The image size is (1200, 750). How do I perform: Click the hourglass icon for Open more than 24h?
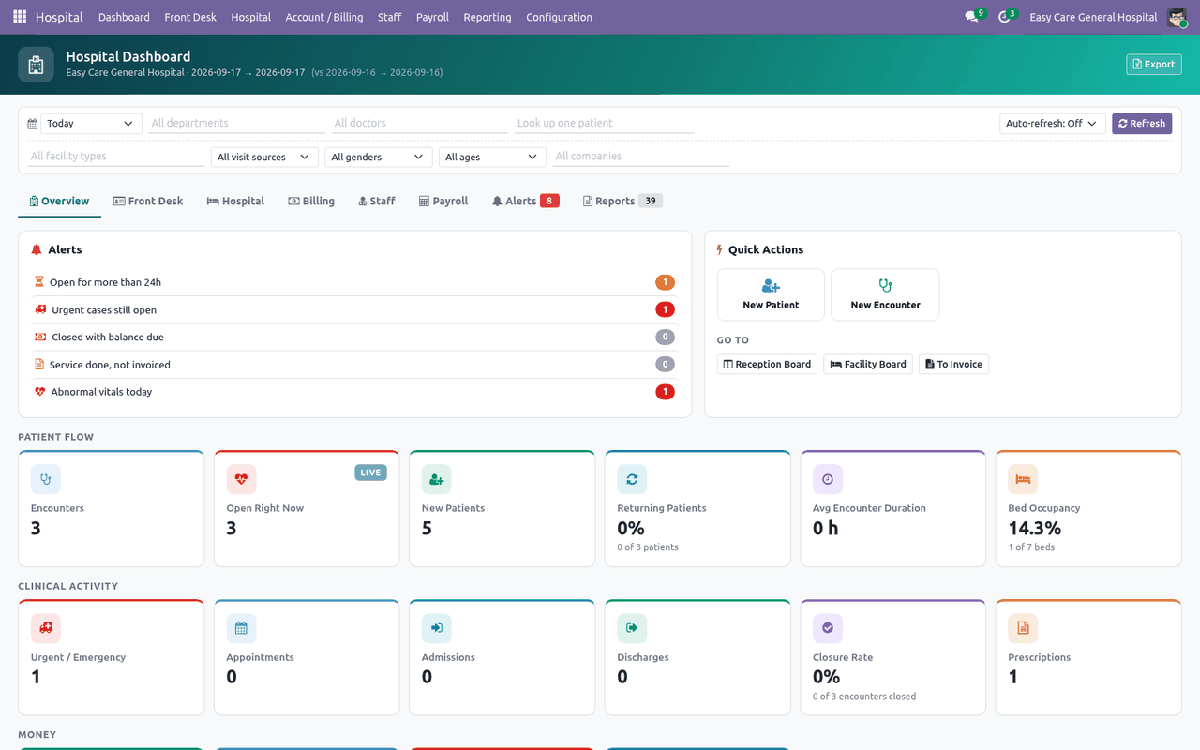pyautogui.click(x=40, y=282)
